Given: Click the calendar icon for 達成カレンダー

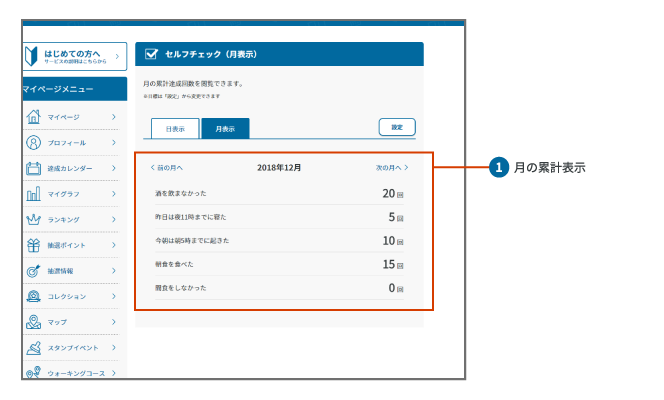Looking at the screenshot, I should click(33, 168).
